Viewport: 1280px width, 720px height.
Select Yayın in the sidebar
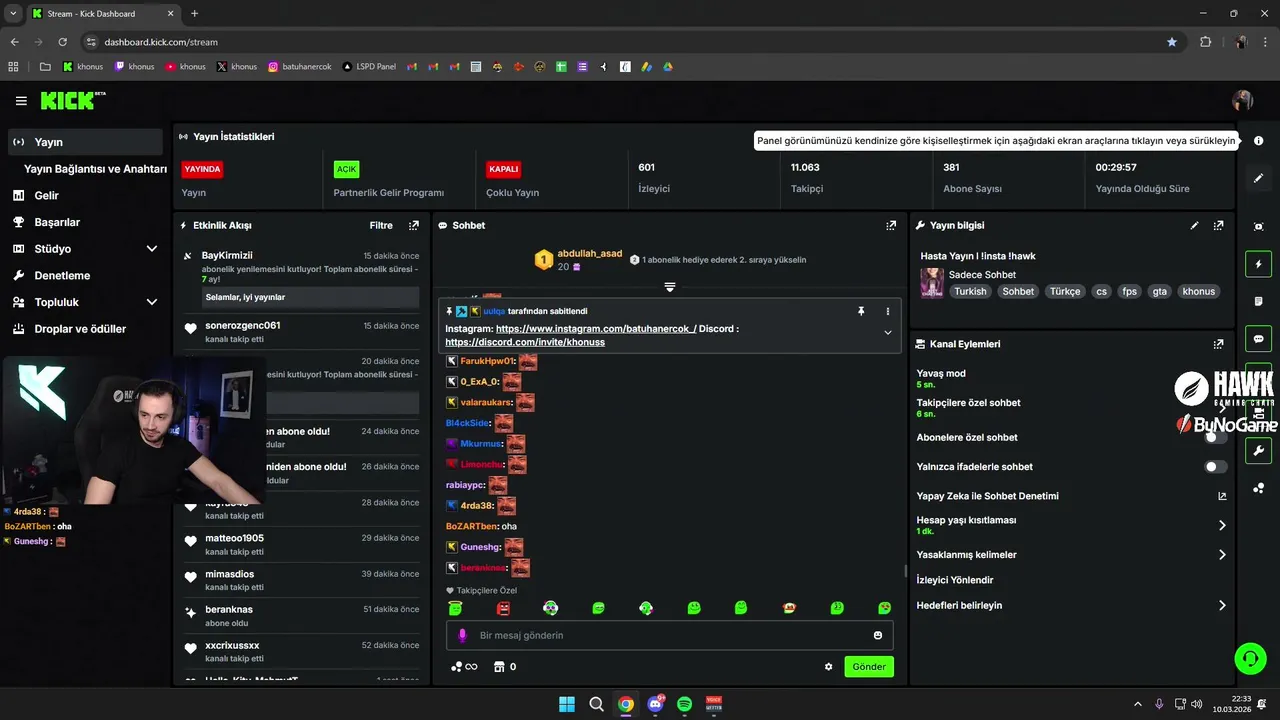pyautogui.click(x=85, y=142)
